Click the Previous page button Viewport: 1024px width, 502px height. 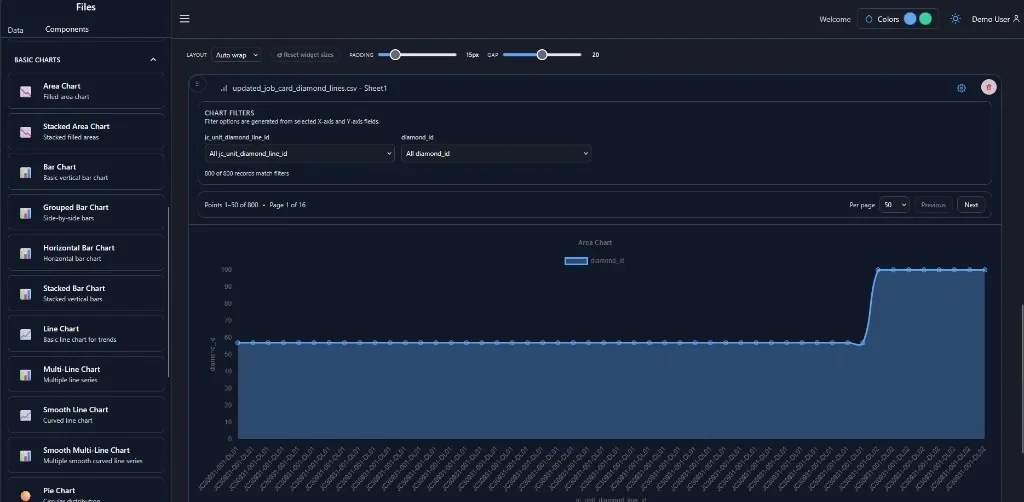coord(933,205)
